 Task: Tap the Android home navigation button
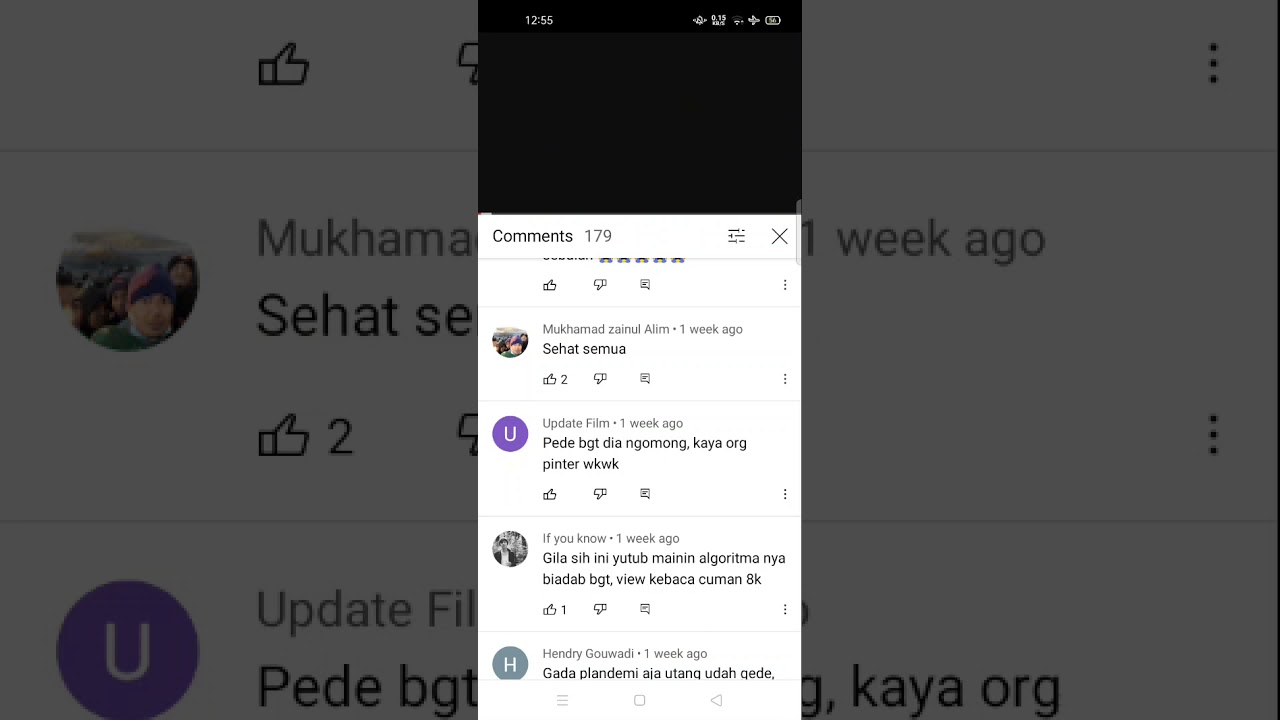coord(640,701)
